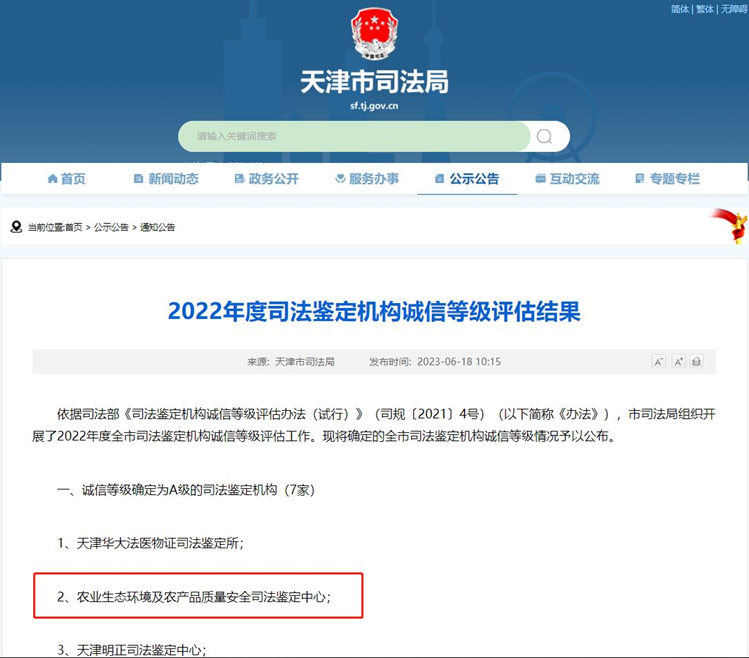Click the heading 诚信等级确定为A级的司法鉴定机构
The image size is (749, 658).
180,490
